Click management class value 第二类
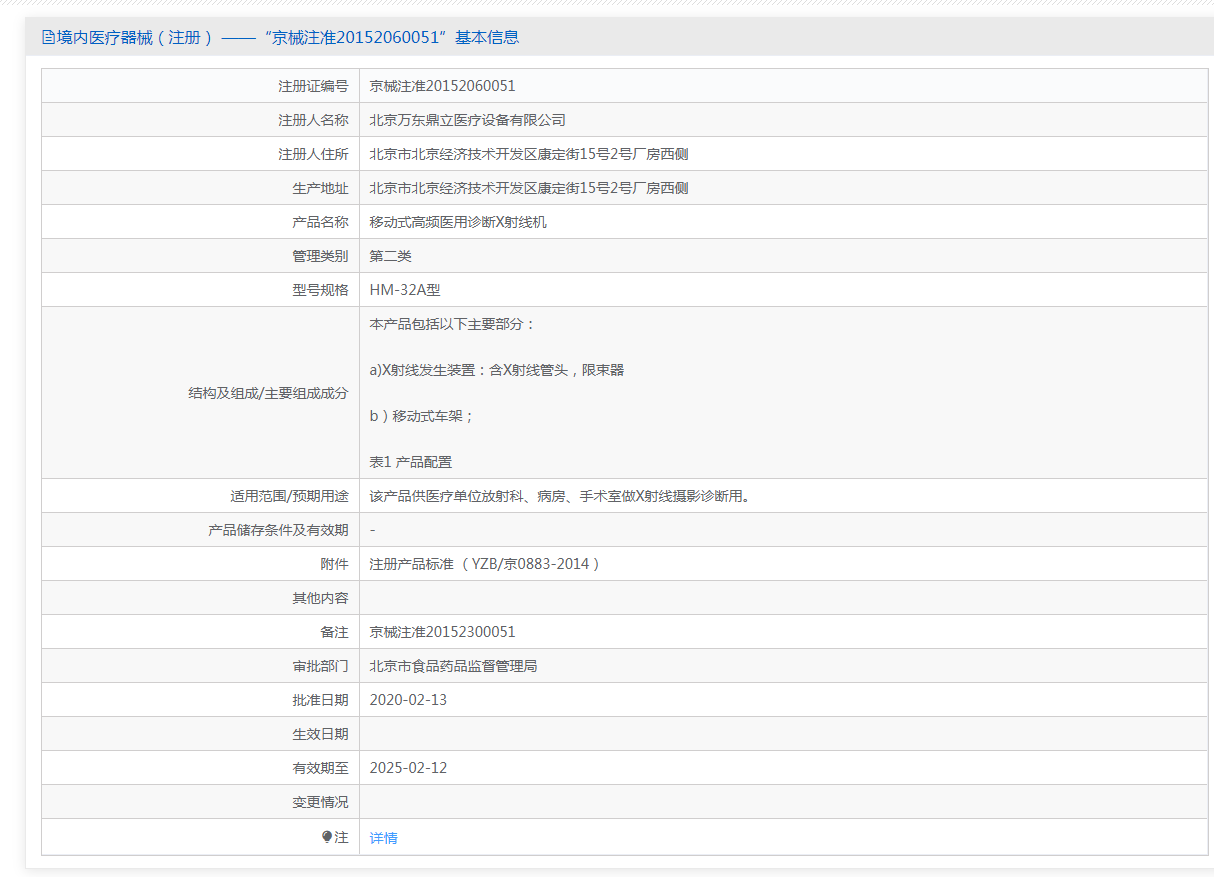Viewport: 1214px width, 877px height. coord(390,256)
